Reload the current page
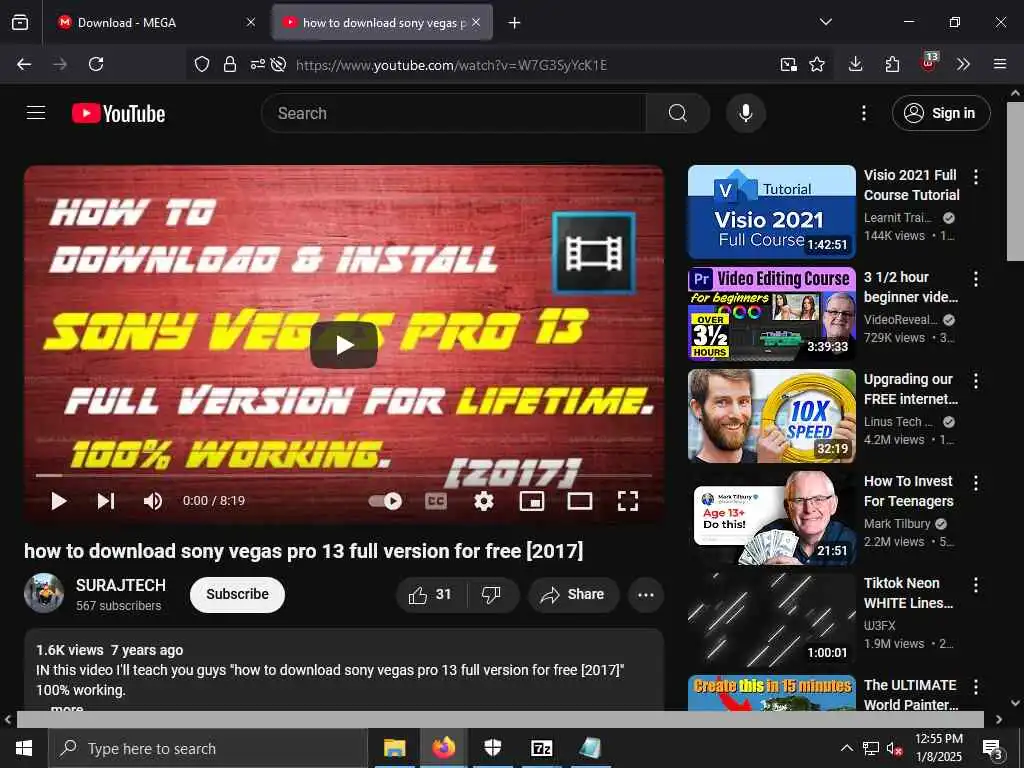The height and width of the screenshot is (768, 1024). [x=96, y=64]
